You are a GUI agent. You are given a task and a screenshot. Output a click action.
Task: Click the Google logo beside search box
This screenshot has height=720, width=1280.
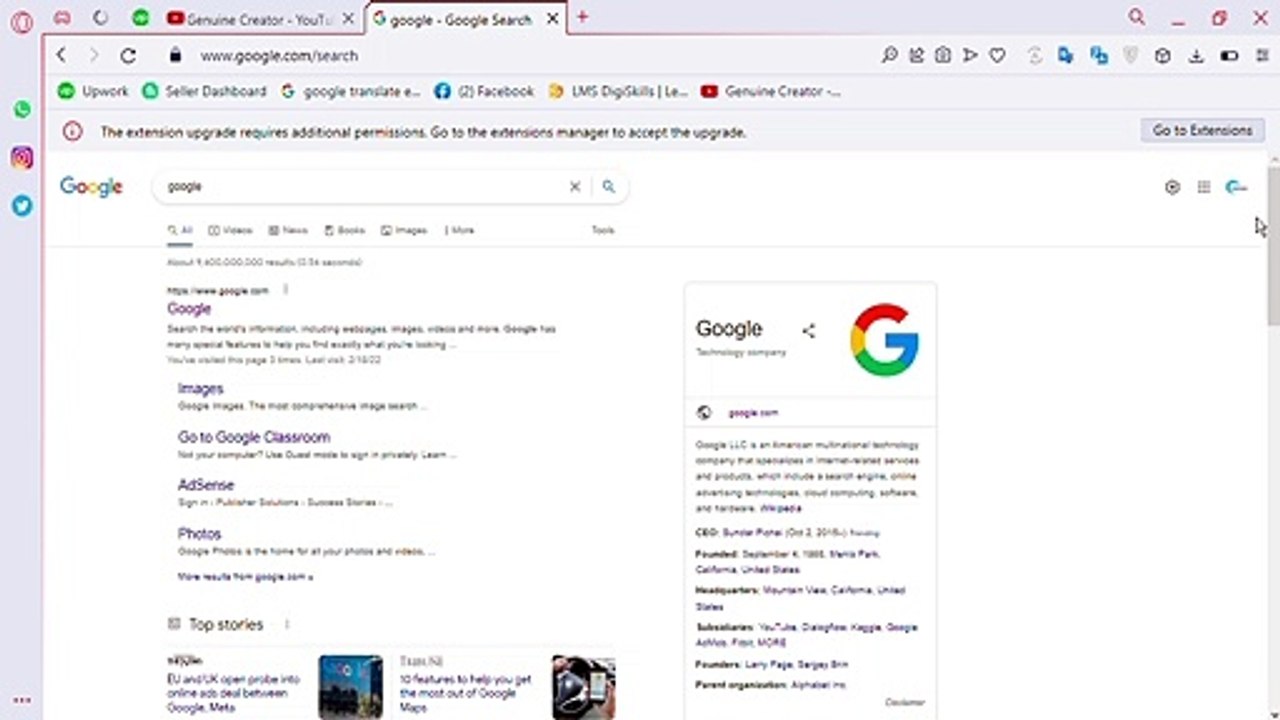coord(91,187)
